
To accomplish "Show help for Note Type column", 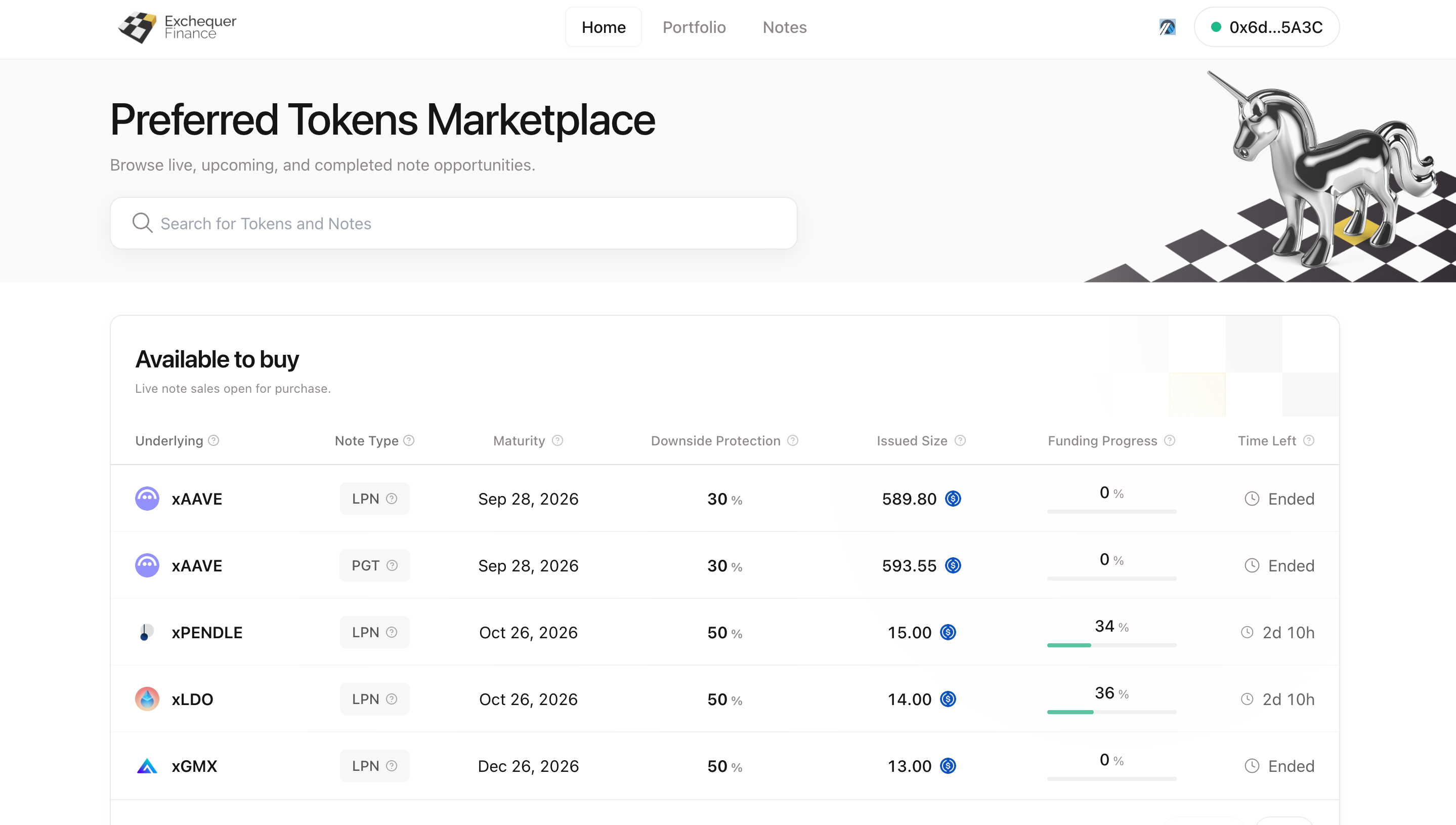I will (x=409, y=440).
